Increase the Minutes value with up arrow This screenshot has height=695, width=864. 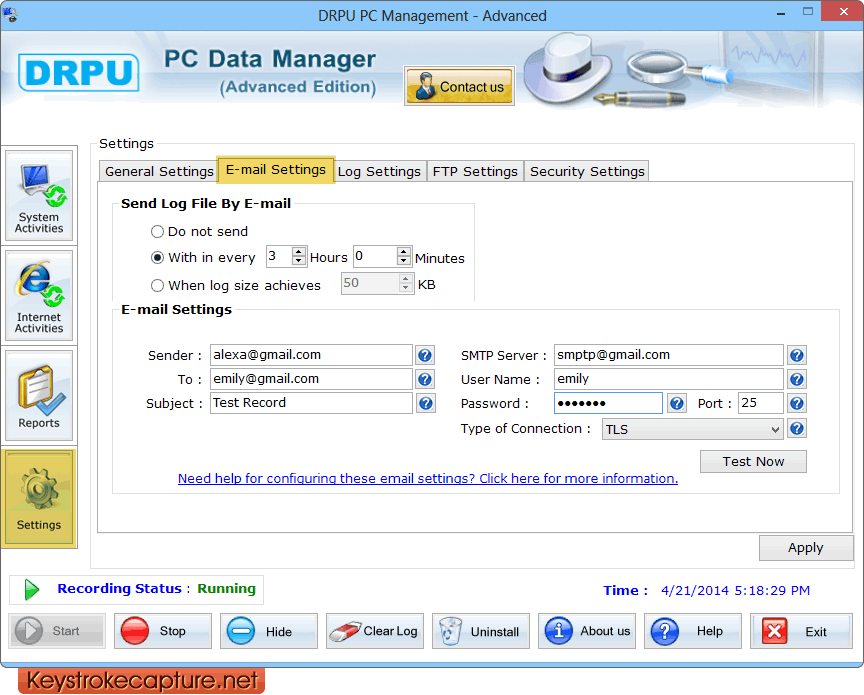point(403,252)
